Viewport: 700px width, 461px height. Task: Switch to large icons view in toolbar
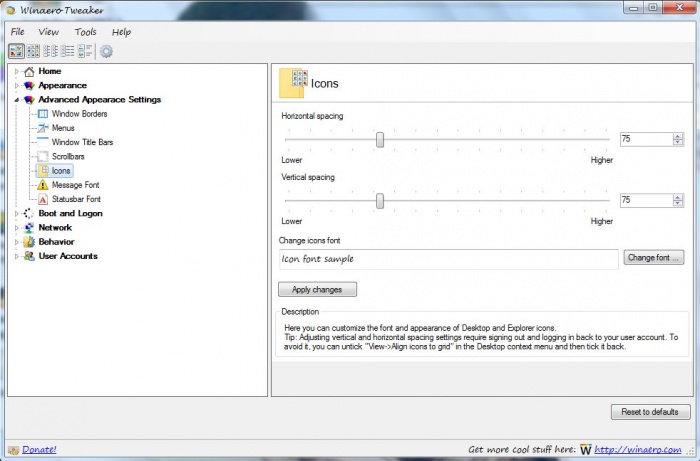coord(16,51)
